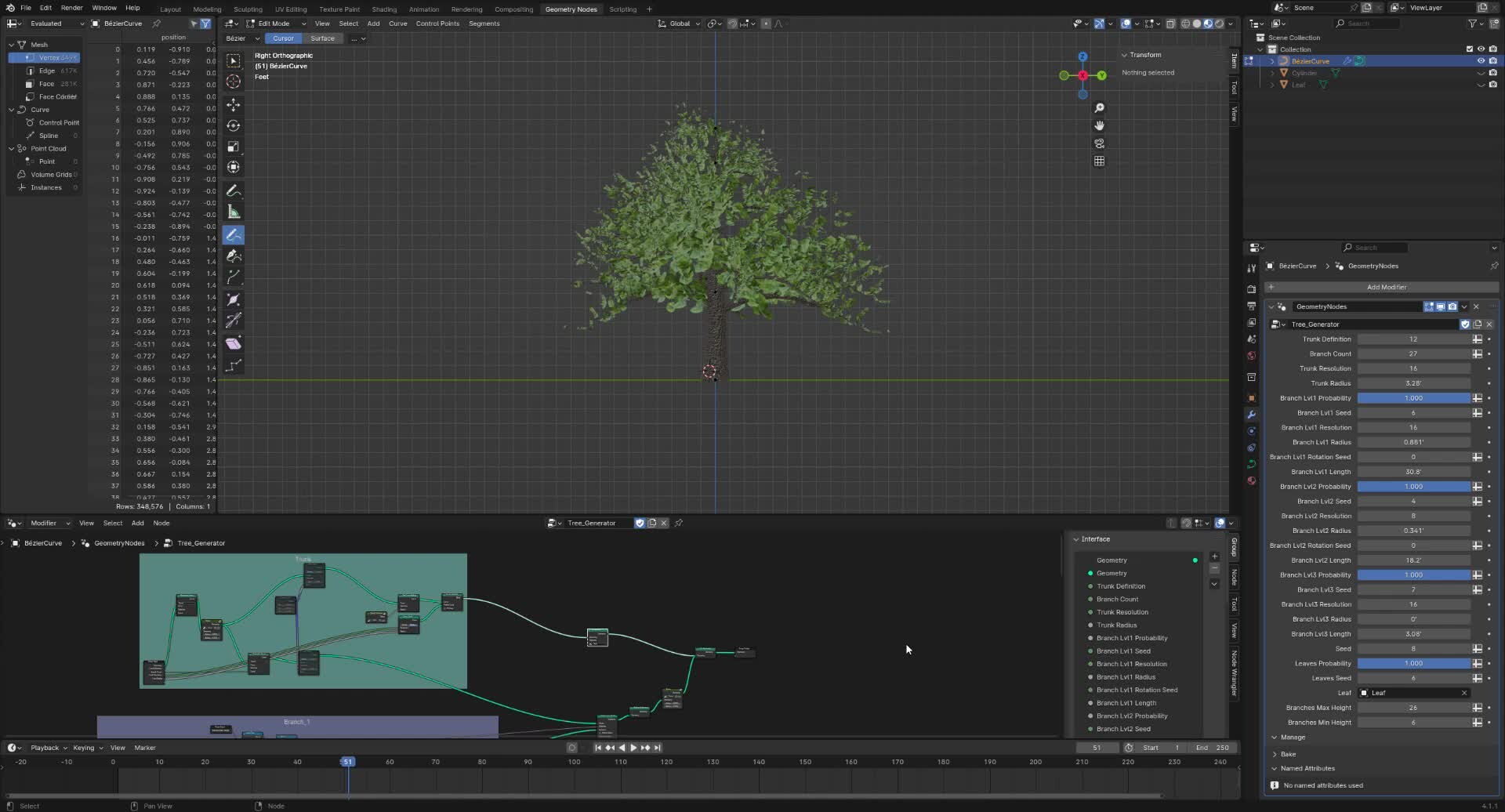
Task: Activate the Measure tool
Action: (x=234, y=212)
